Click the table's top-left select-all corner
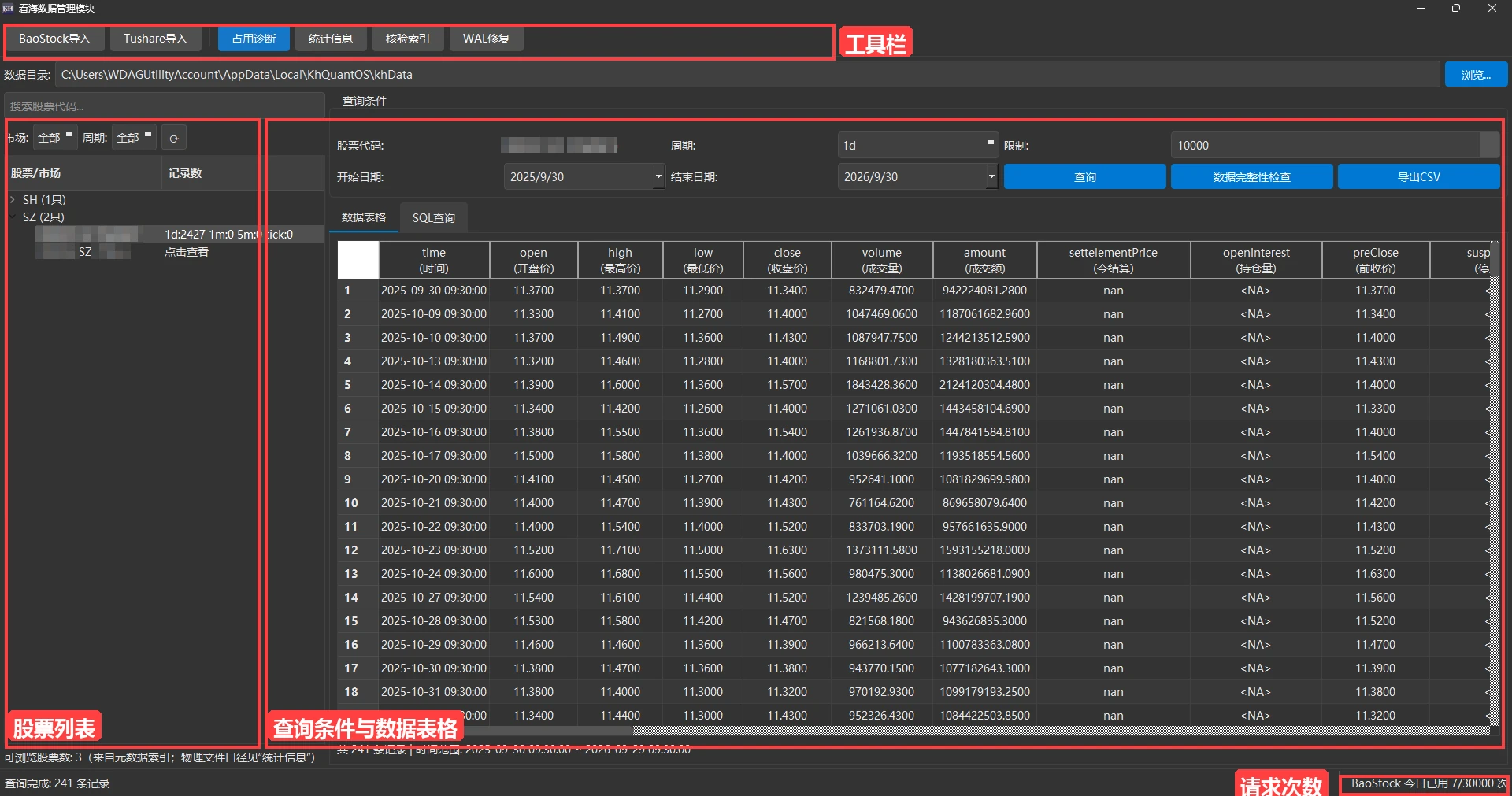The image size is (1512, 796). 358,260
